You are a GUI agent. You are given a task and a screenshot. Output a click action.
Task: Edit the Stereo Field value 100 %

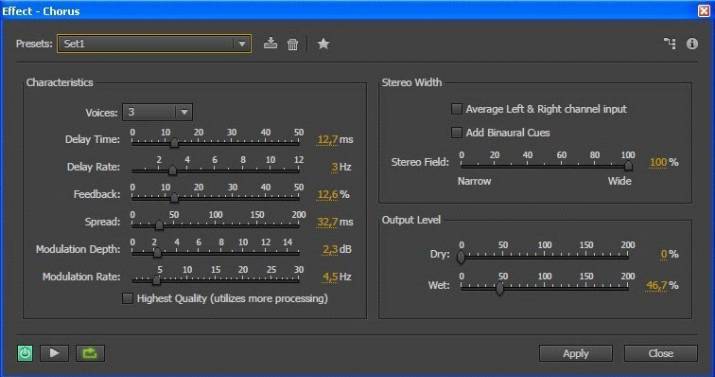pyautogui.click(x=658, y=162)
